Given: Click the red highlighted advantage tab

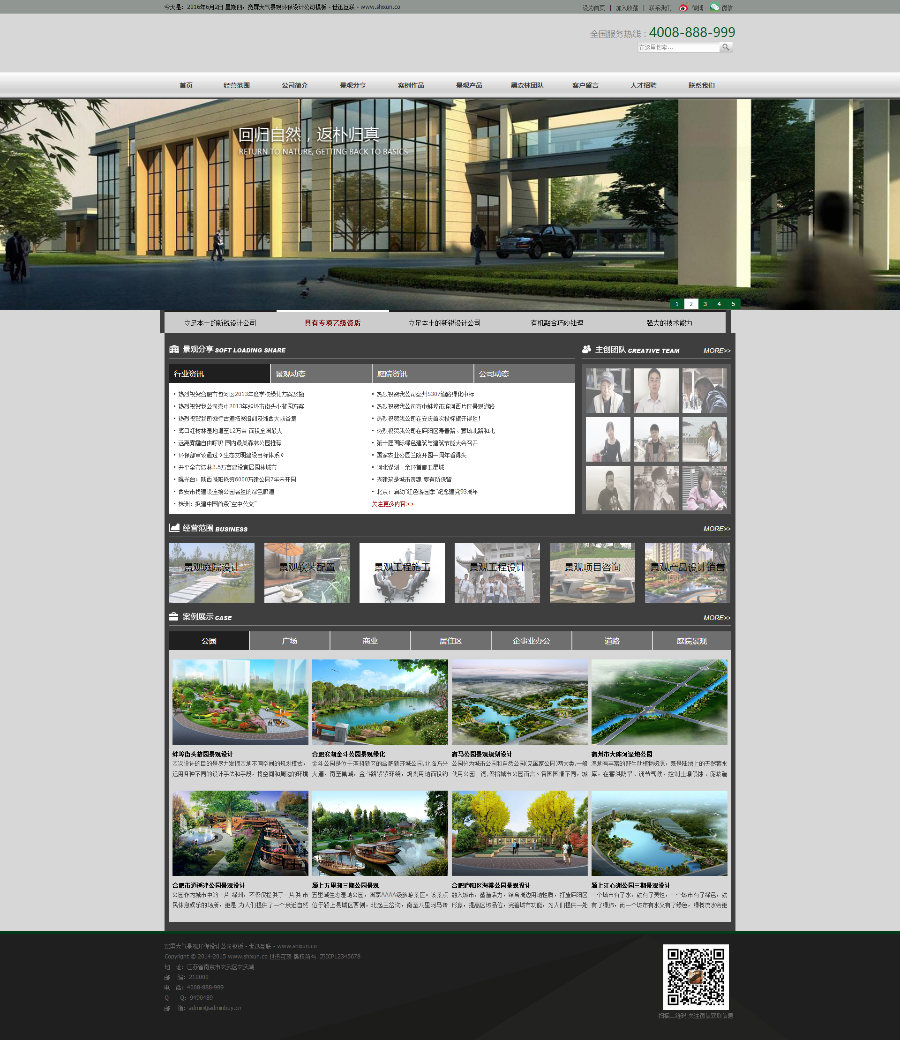Looking at the screenshot, I should (332, 323).
